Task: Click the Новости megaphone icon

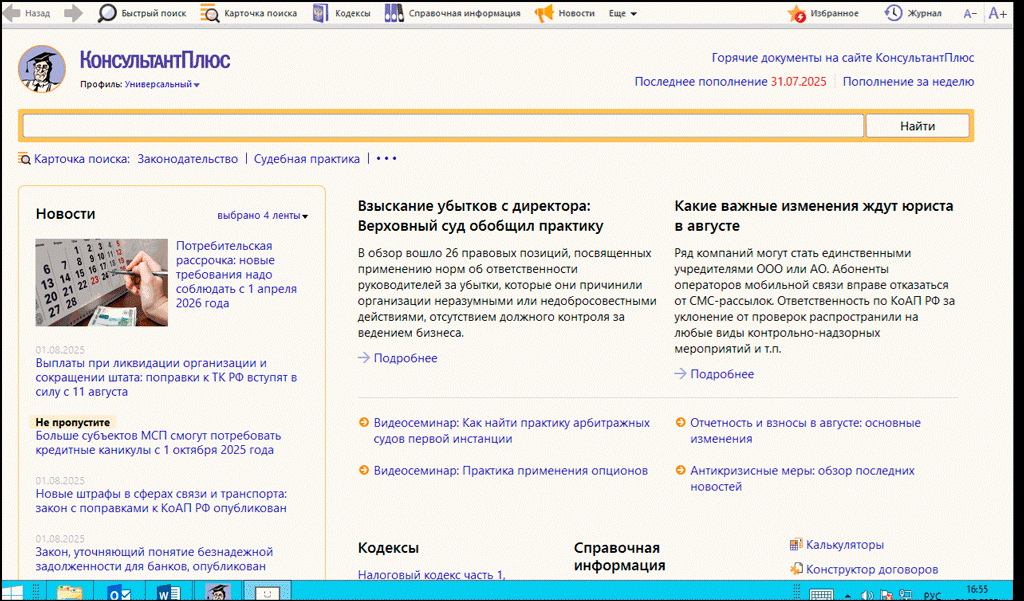Action: (544, 13)
